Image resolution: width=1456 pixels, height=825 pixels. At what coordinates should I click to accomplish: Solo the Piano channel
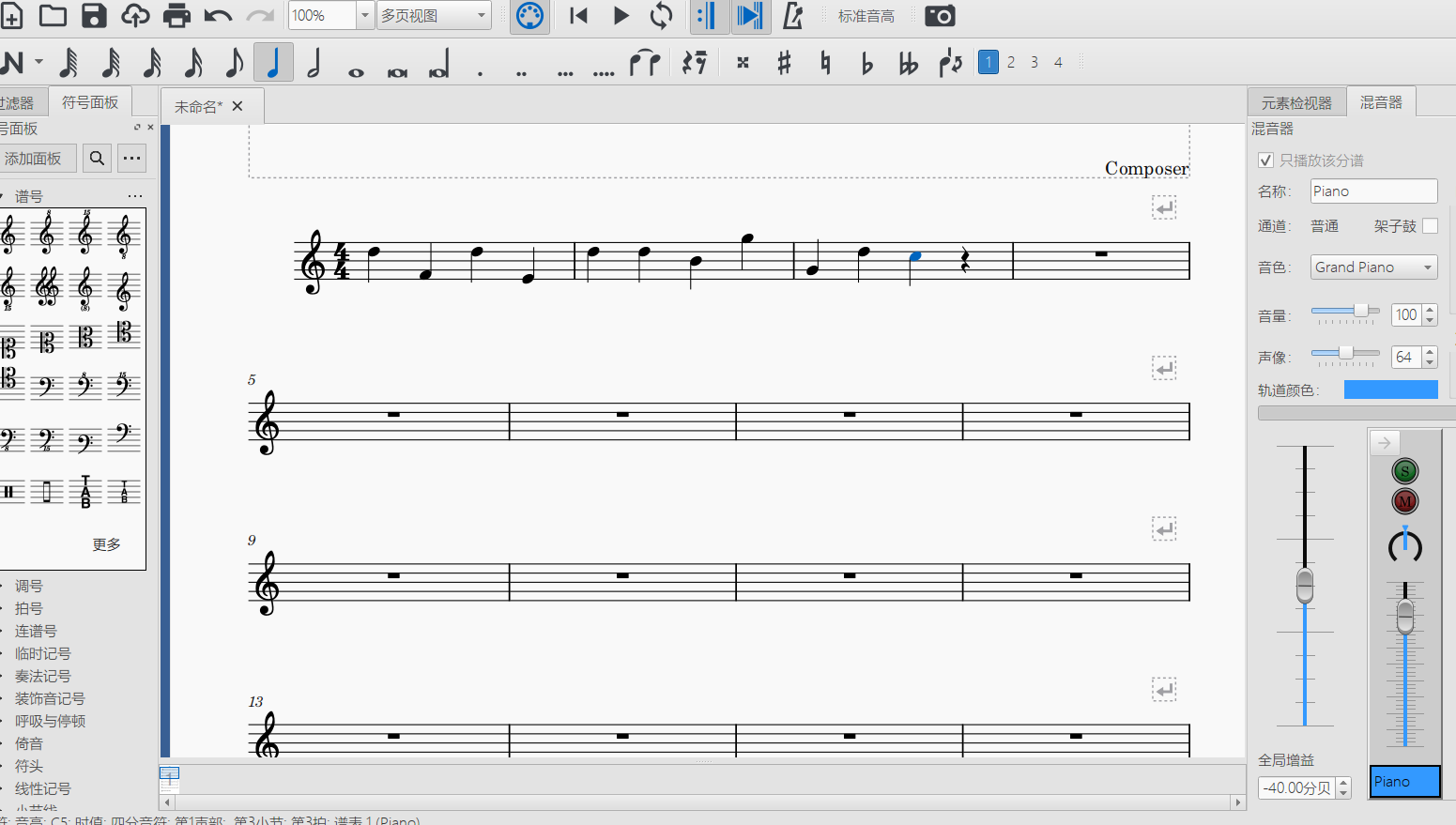pyautogui.click(x=1404, y=471)
